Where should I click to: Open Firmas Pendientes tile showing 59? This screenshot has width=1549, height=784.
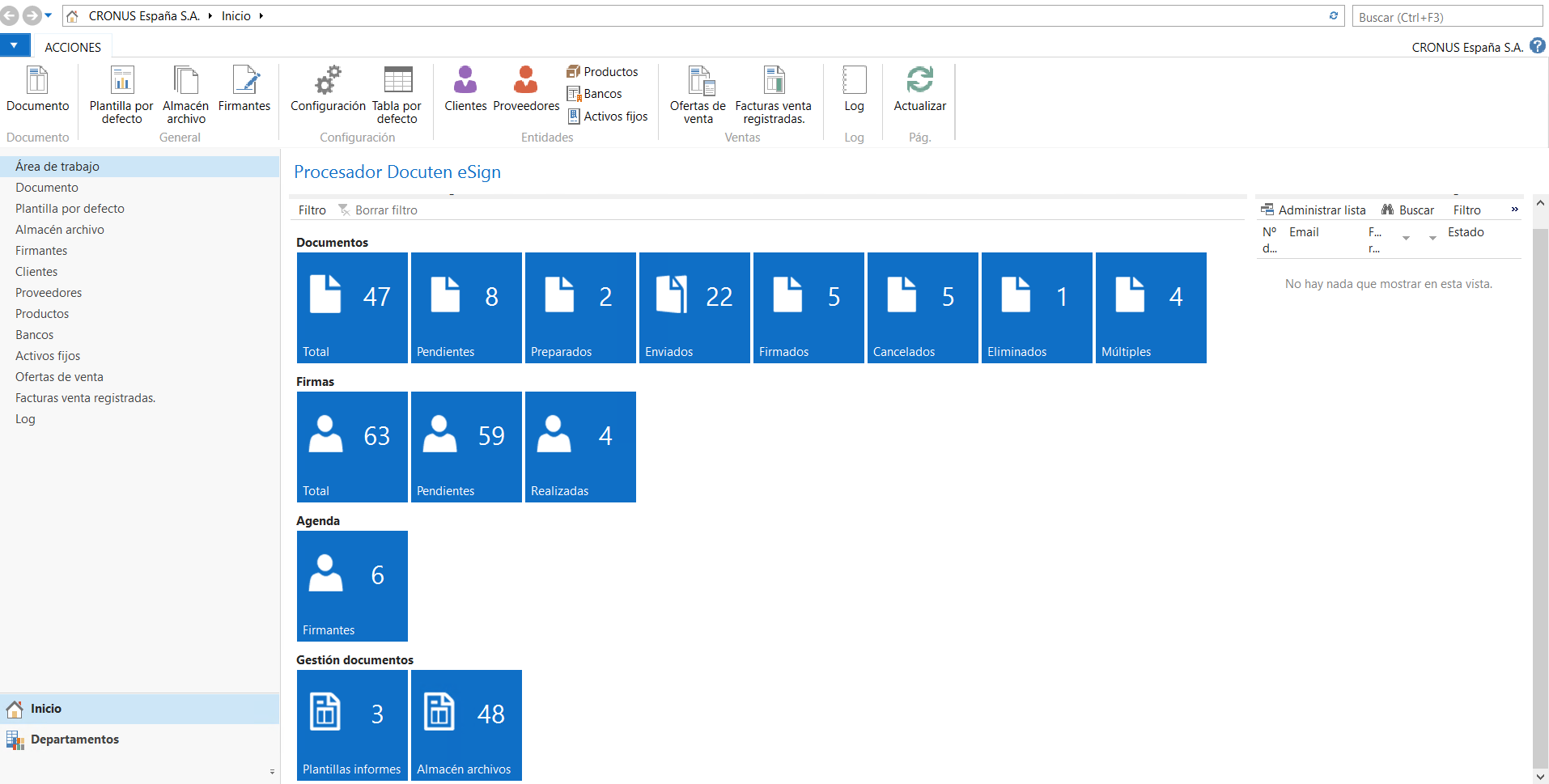pyautogui.click(x=466, y=447)
